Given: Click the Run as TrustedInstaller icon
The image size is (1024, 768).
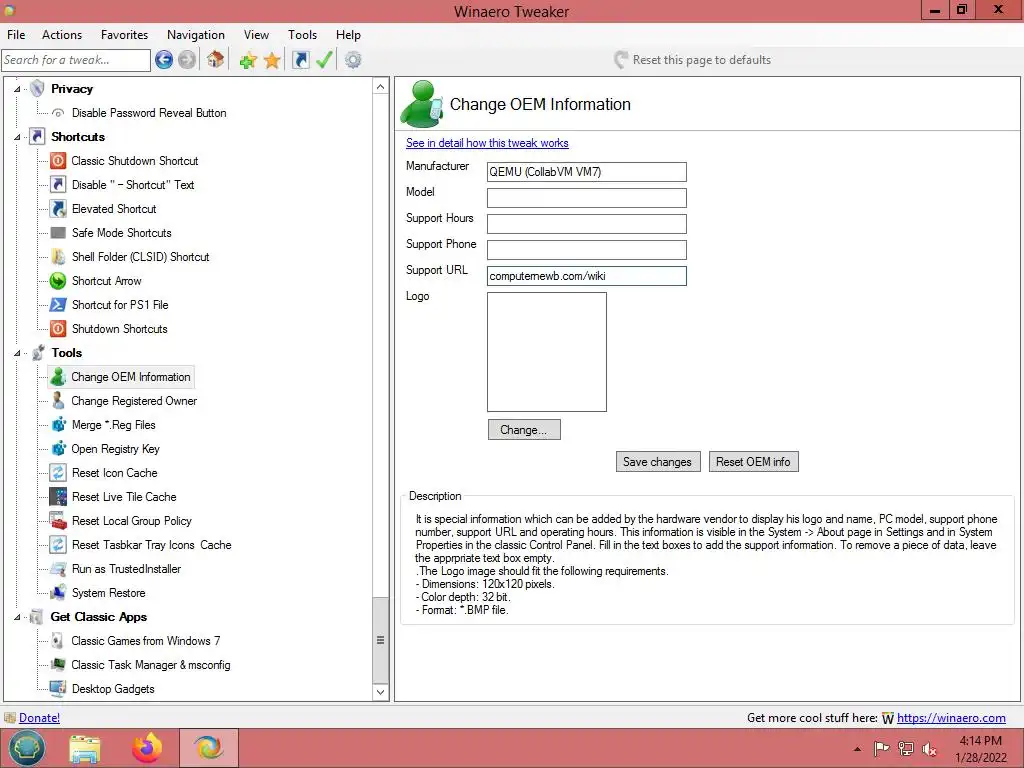Looking at the screenshot, I should click(x=58, y=569).
